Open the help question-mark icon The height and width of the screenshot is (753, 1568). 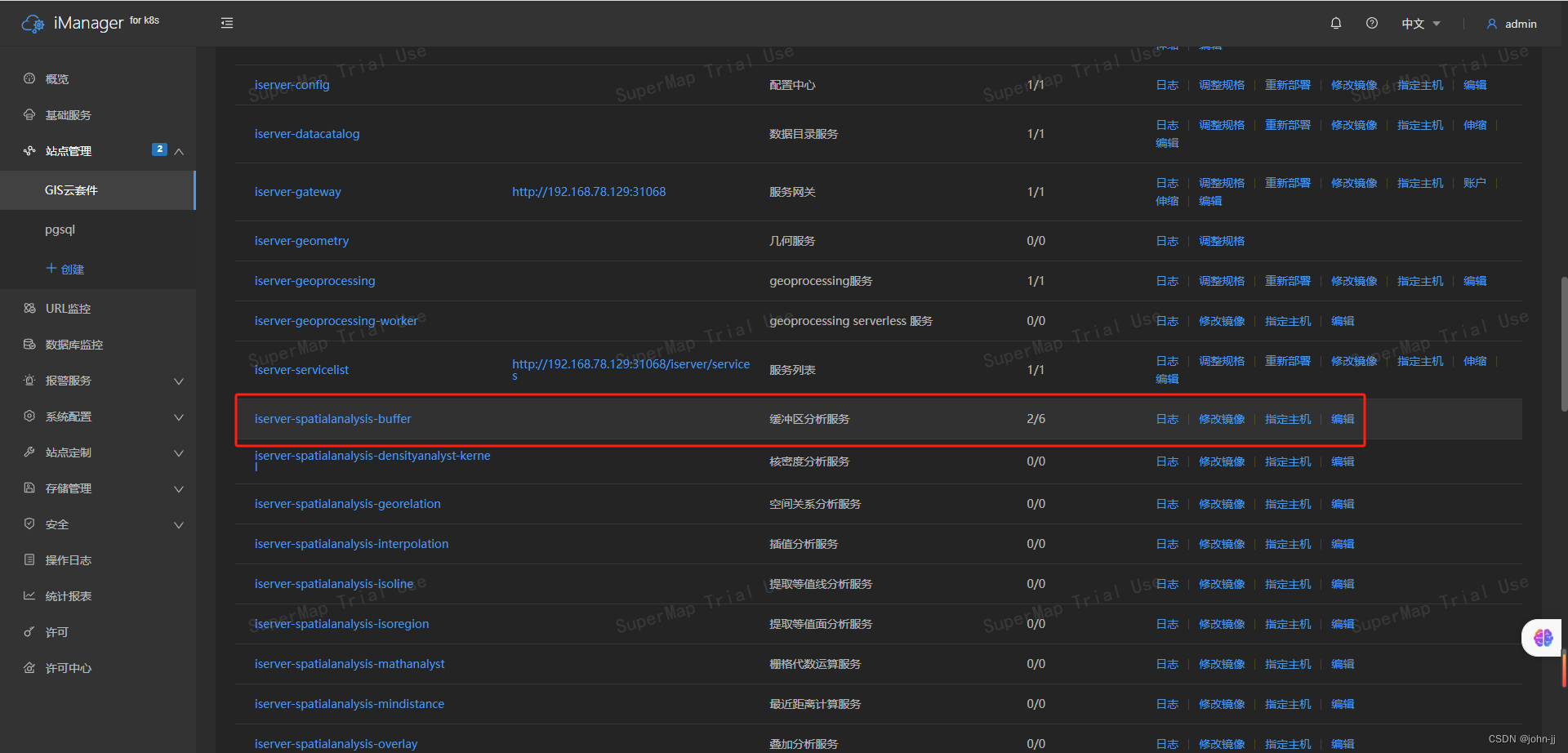1372,23
